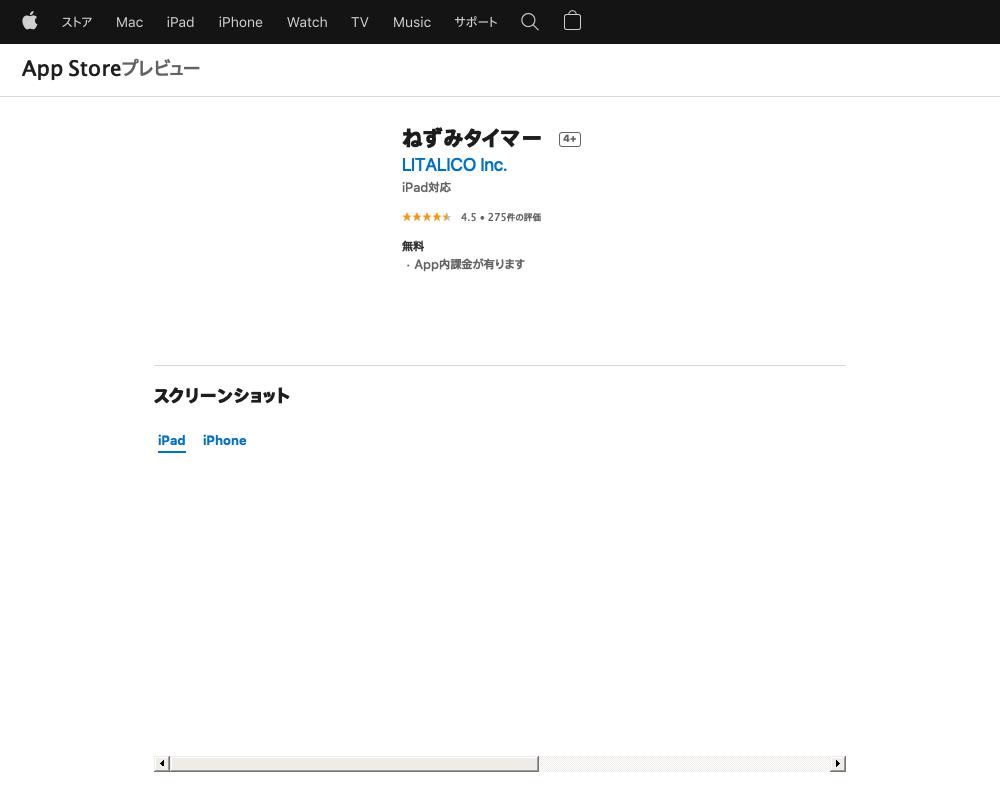Open the Music menu item
This screenshot has height=800, width=1000.
point(411,22)
